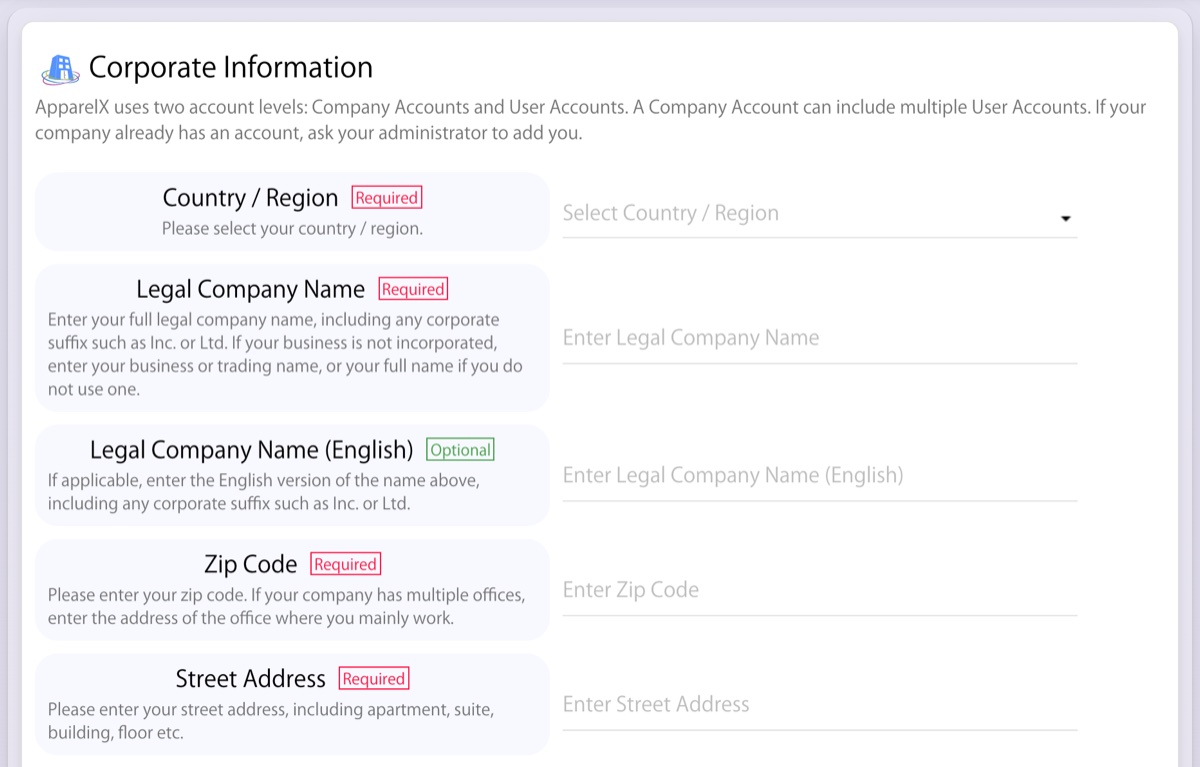Click the Required badge beside Legal Company Name
The width and height of the screenshot is (1200, 767).
(413, 290)
